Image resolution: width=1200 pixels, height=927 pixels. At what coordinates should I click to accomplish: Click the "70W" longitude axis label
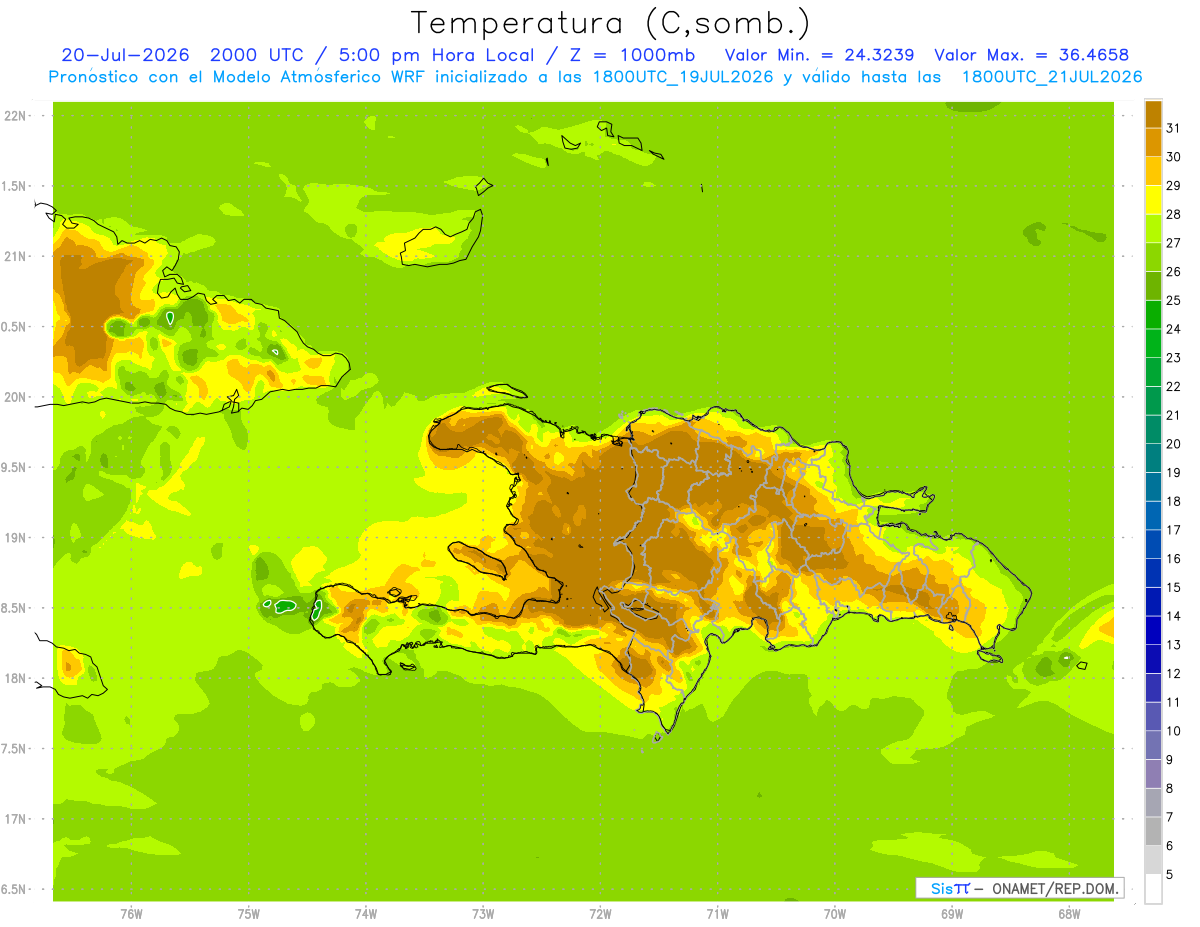pos(835,914)
